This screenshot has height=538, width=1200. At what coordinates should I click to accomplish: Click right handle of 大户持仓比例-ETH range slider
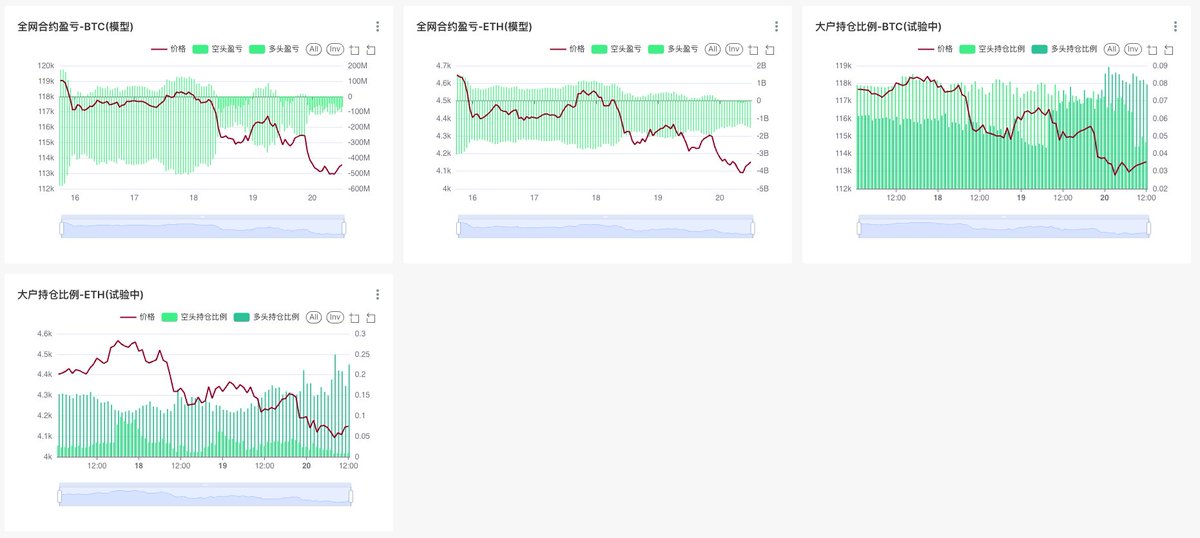[351, 497]
